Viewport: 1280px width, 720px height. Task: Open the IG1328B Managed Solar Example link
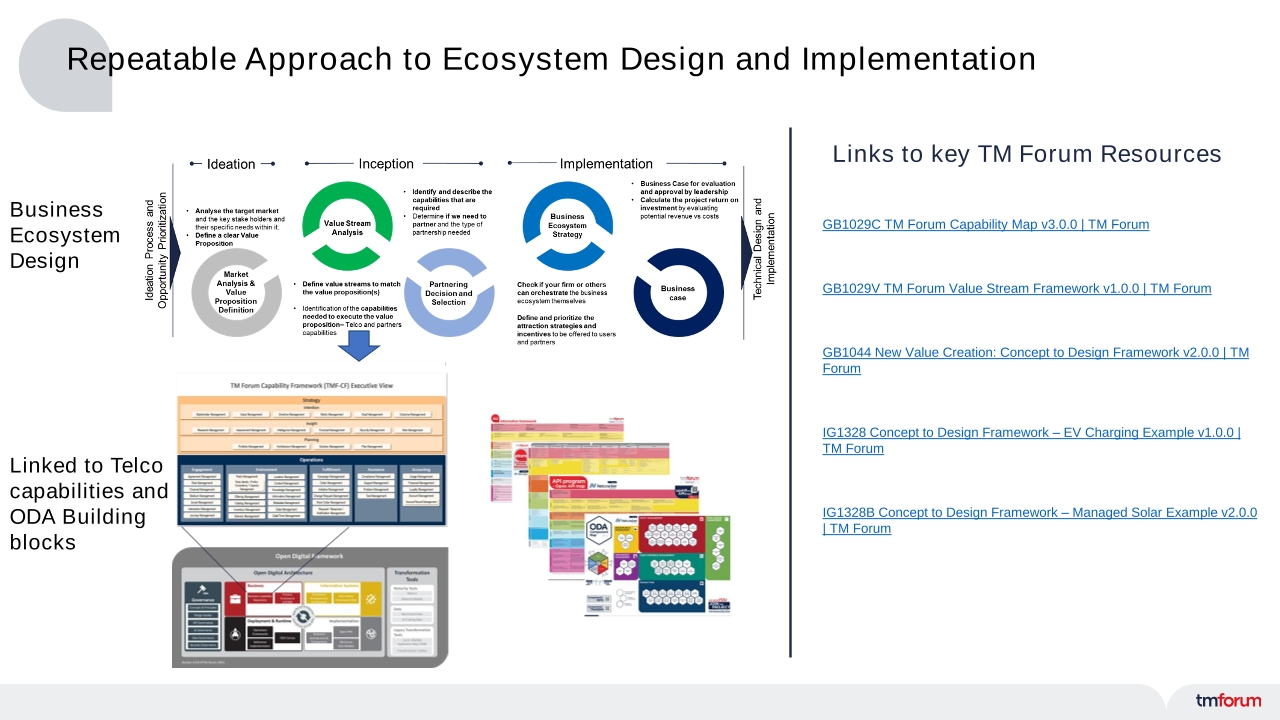tap(1039, 520)
